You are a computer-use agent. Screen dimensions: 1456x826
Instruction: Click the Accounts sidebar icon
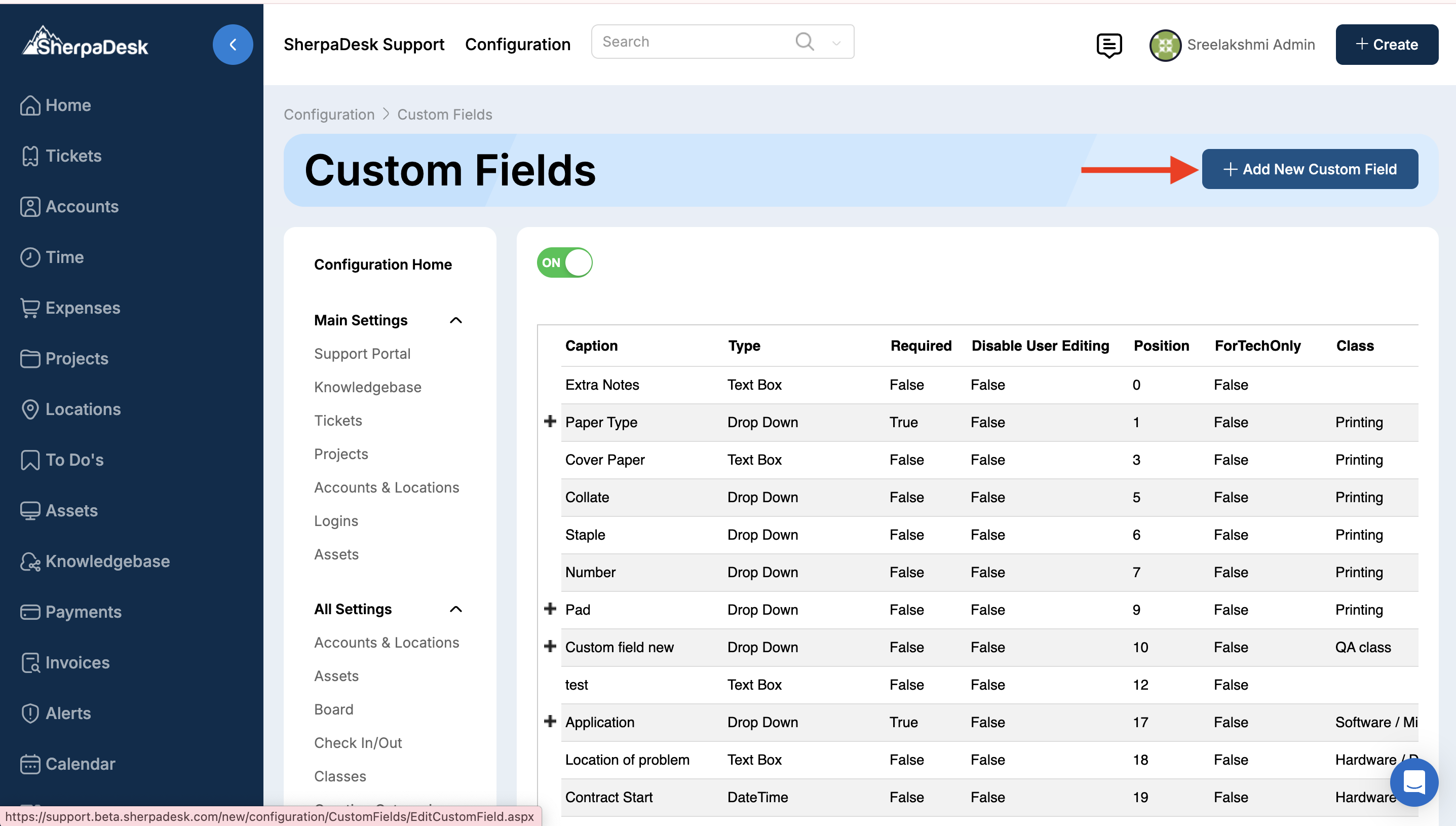coord(30,207)
